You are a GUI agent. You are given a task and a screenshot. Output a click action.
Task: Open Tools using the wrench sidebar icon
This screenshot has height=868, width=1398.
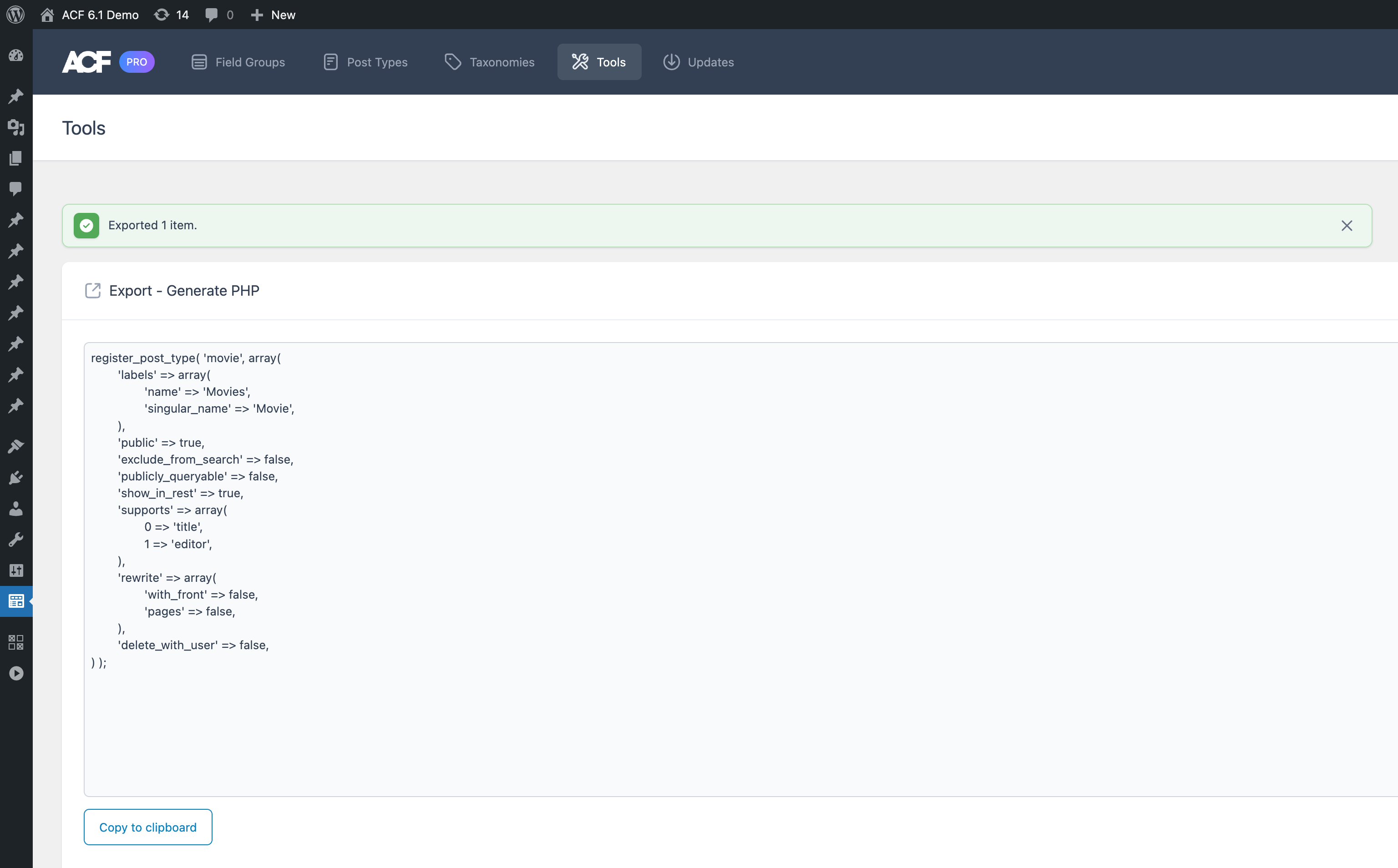pos(16,539)
